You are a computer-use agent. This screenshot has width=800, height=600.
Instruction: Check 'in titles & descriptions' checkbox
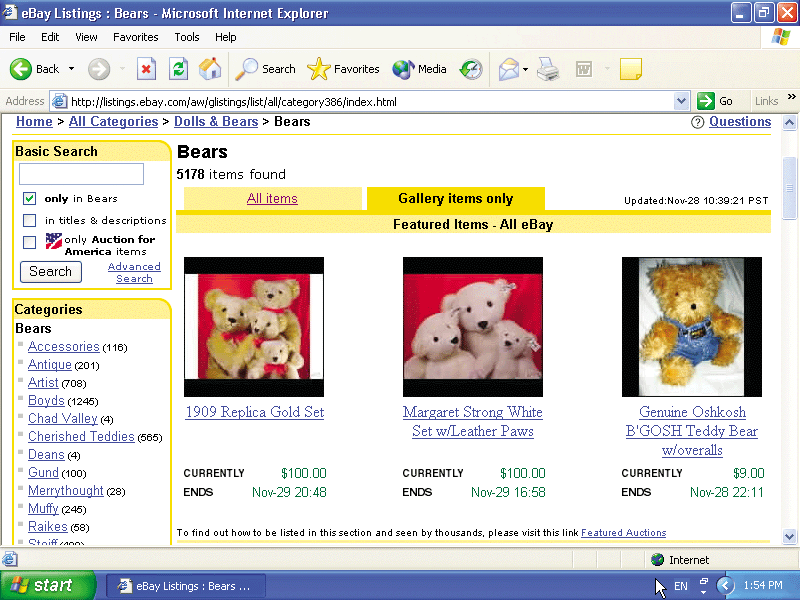(x=30, y=220)
